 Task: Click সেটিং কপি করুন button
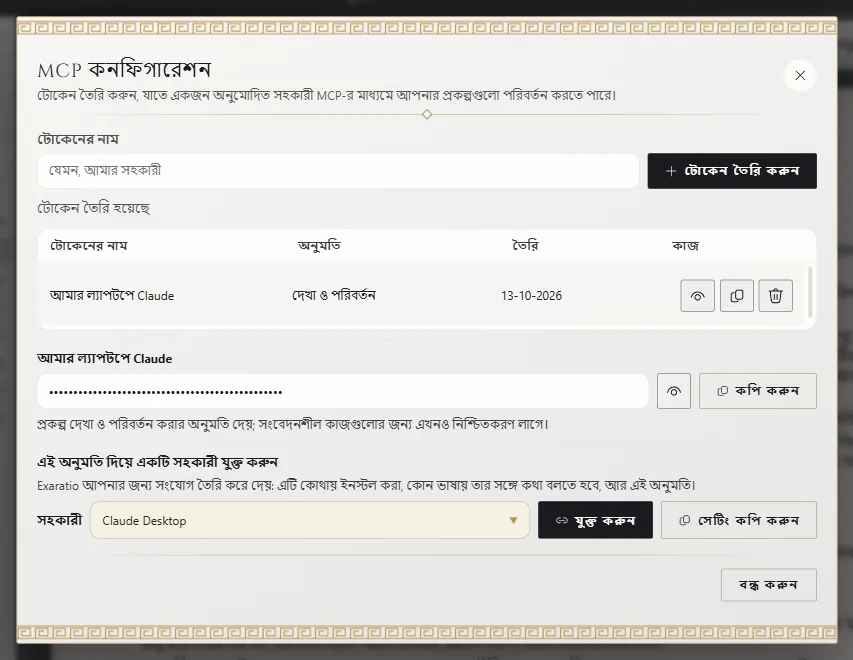(x=739, y=520)
